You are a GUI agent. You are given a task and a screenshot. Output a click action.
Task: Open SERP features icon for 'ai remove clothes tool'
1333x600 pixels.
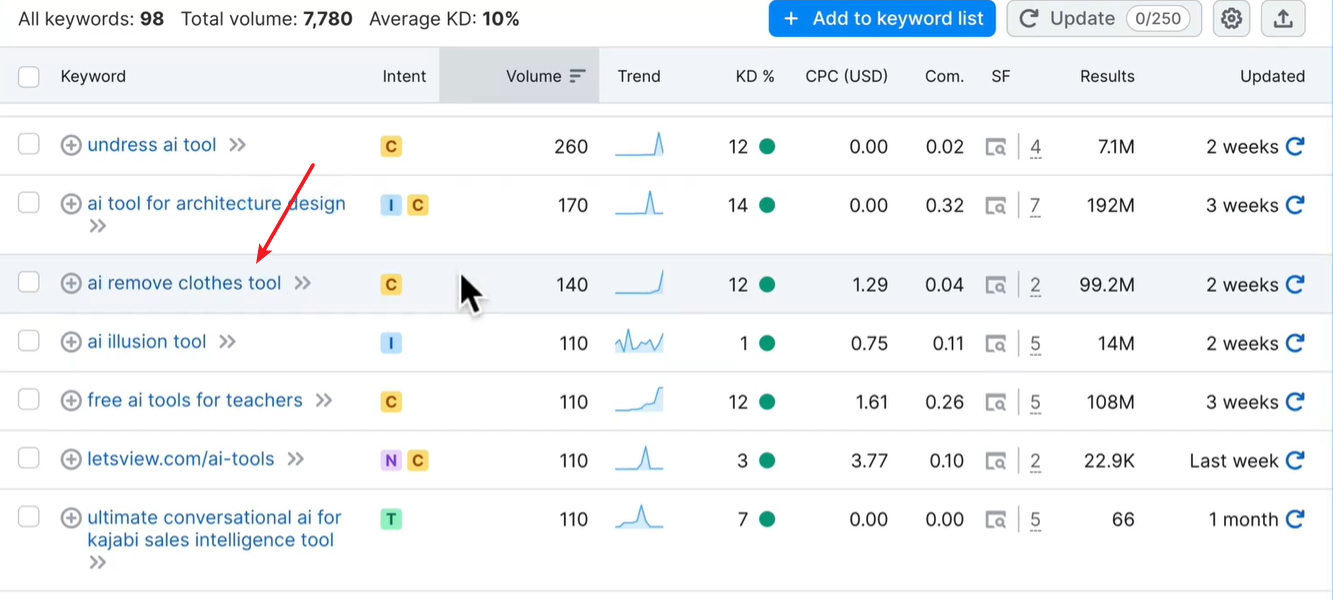point(996,285)
